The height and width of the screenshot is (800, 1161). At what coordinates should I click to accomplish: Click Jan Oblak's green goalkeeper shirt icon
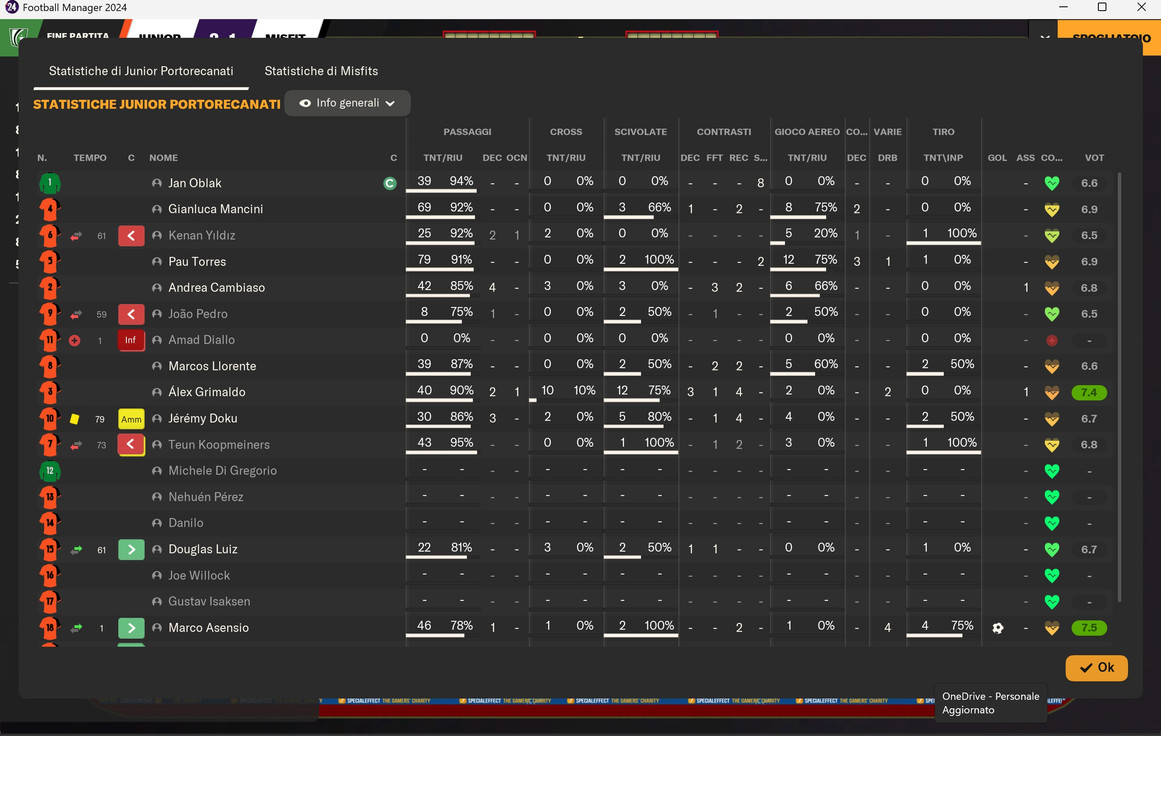point(50,183)
